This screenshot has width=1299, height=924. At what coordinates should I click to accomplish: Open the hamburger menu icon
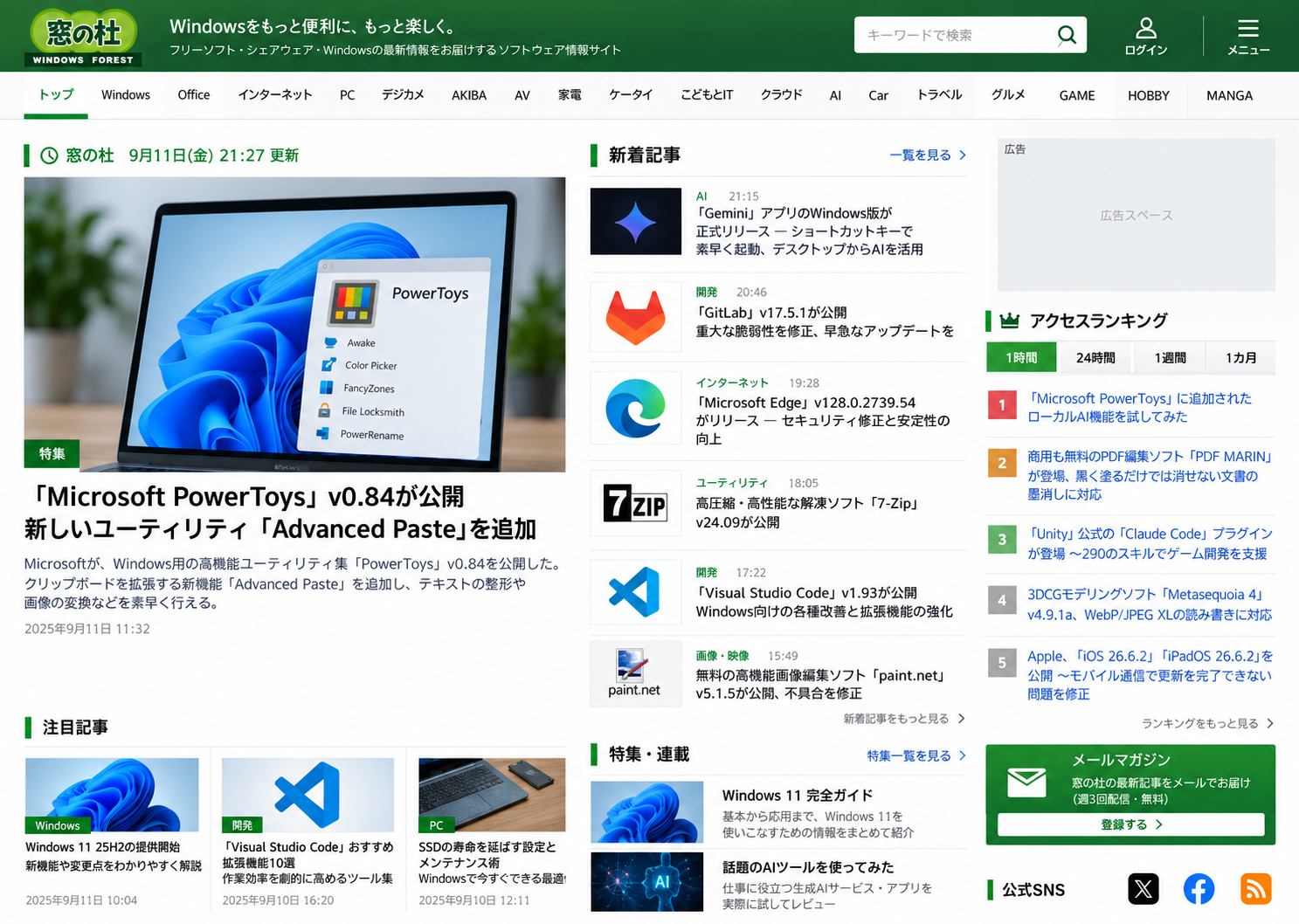(1248, 28)
